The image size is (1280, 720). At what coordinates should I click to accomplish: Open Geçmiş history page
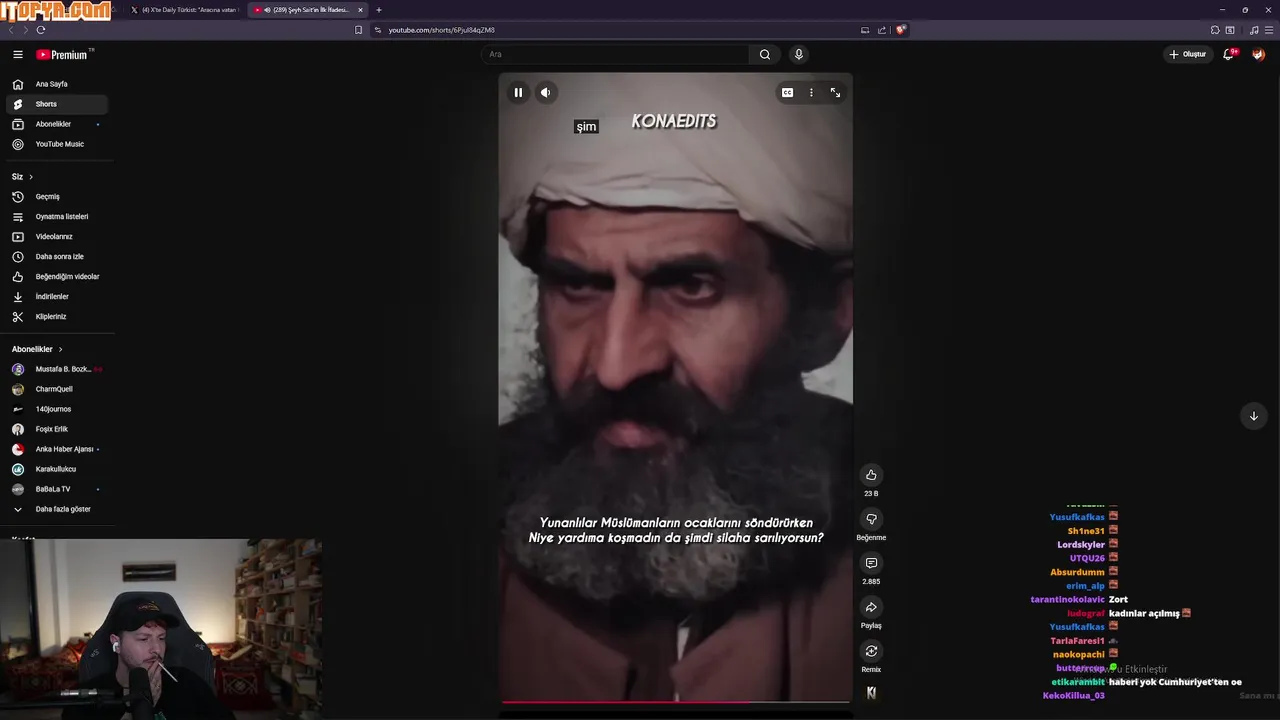pos(57,197)
